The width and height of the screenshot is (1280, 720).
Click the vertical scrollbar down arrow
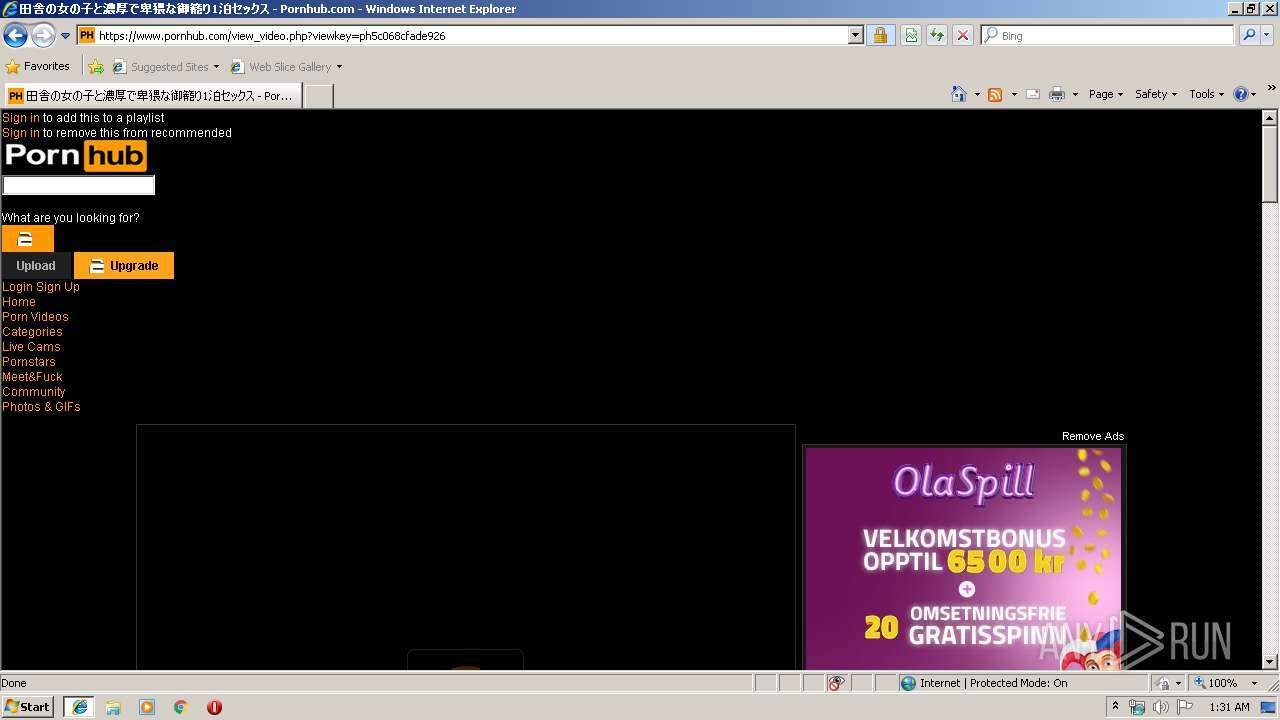point(1271,661)
